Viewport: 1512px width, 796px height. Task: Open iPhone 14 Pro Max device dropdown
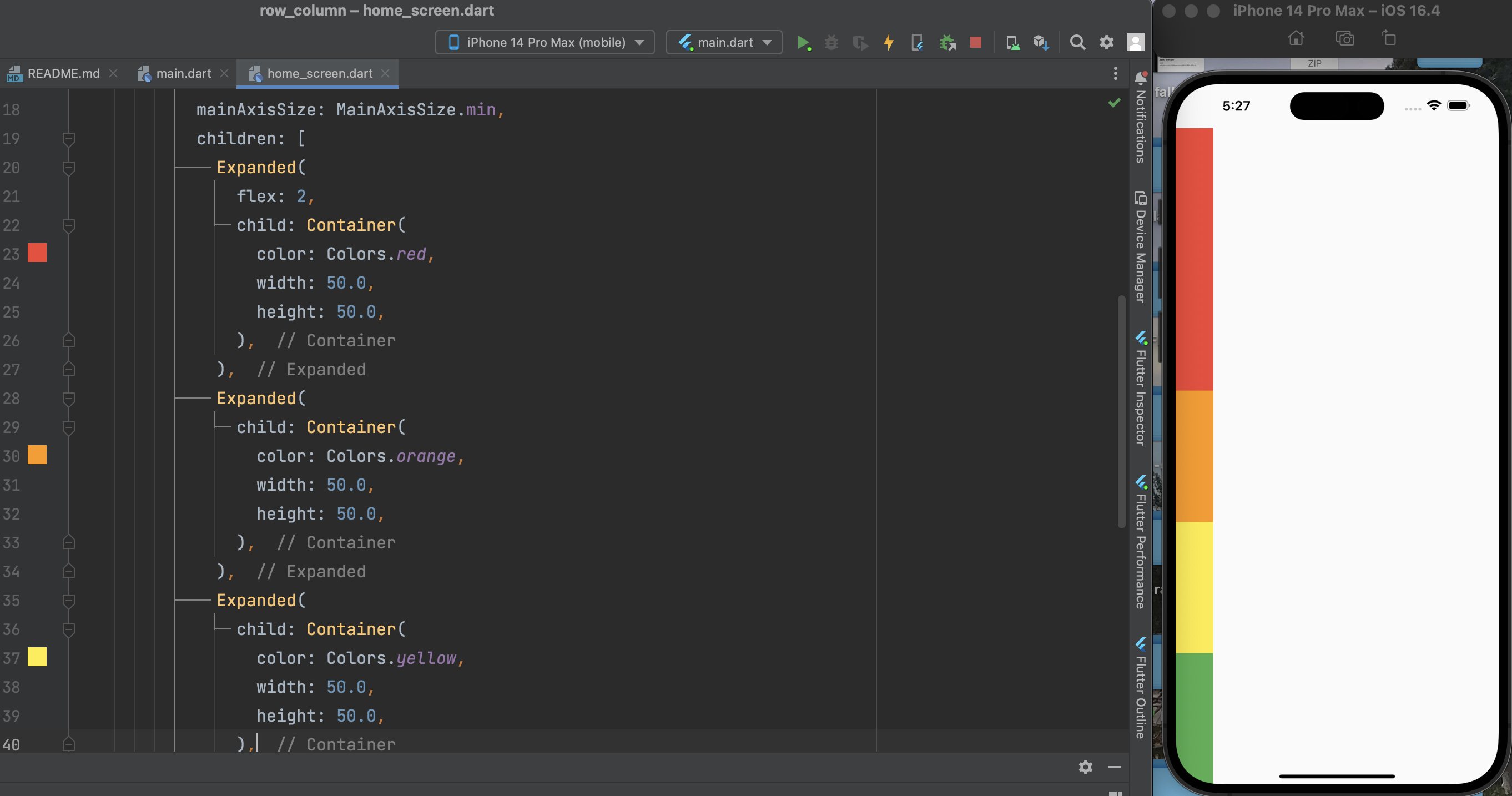click(545, 42)
